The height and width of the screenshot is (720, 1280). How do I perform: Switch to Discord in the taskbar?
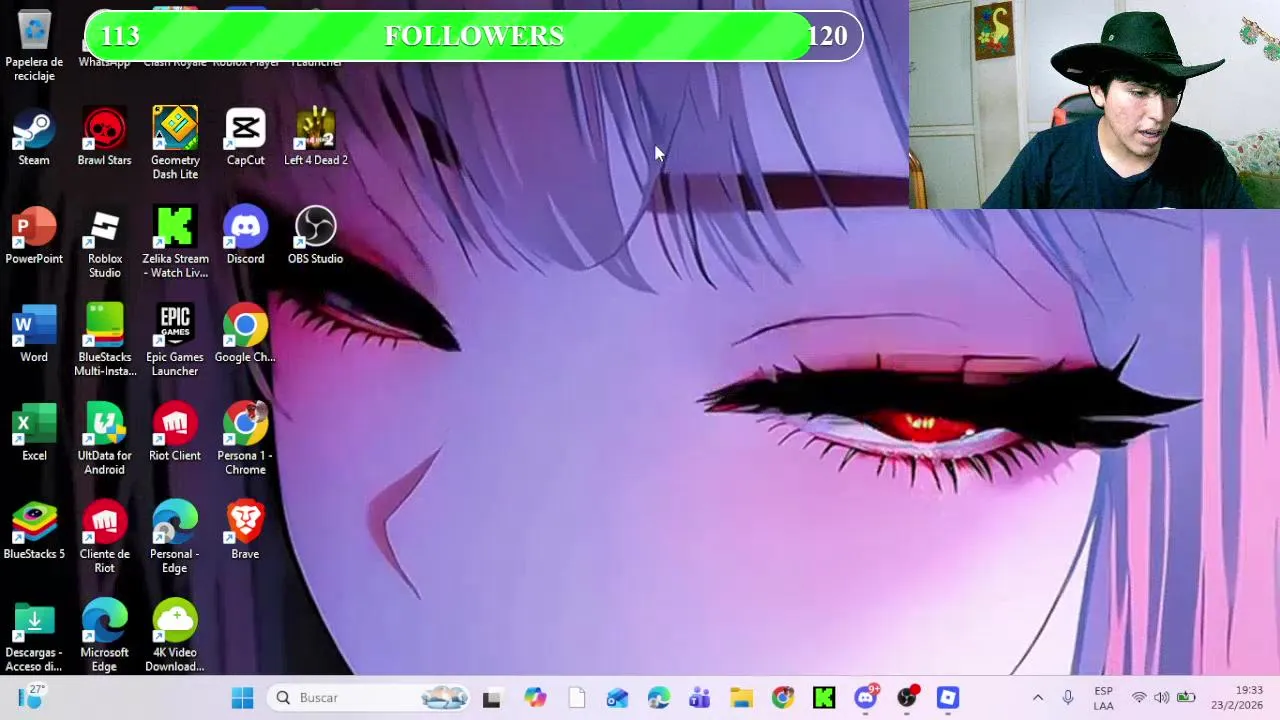(x=866, y=698)
